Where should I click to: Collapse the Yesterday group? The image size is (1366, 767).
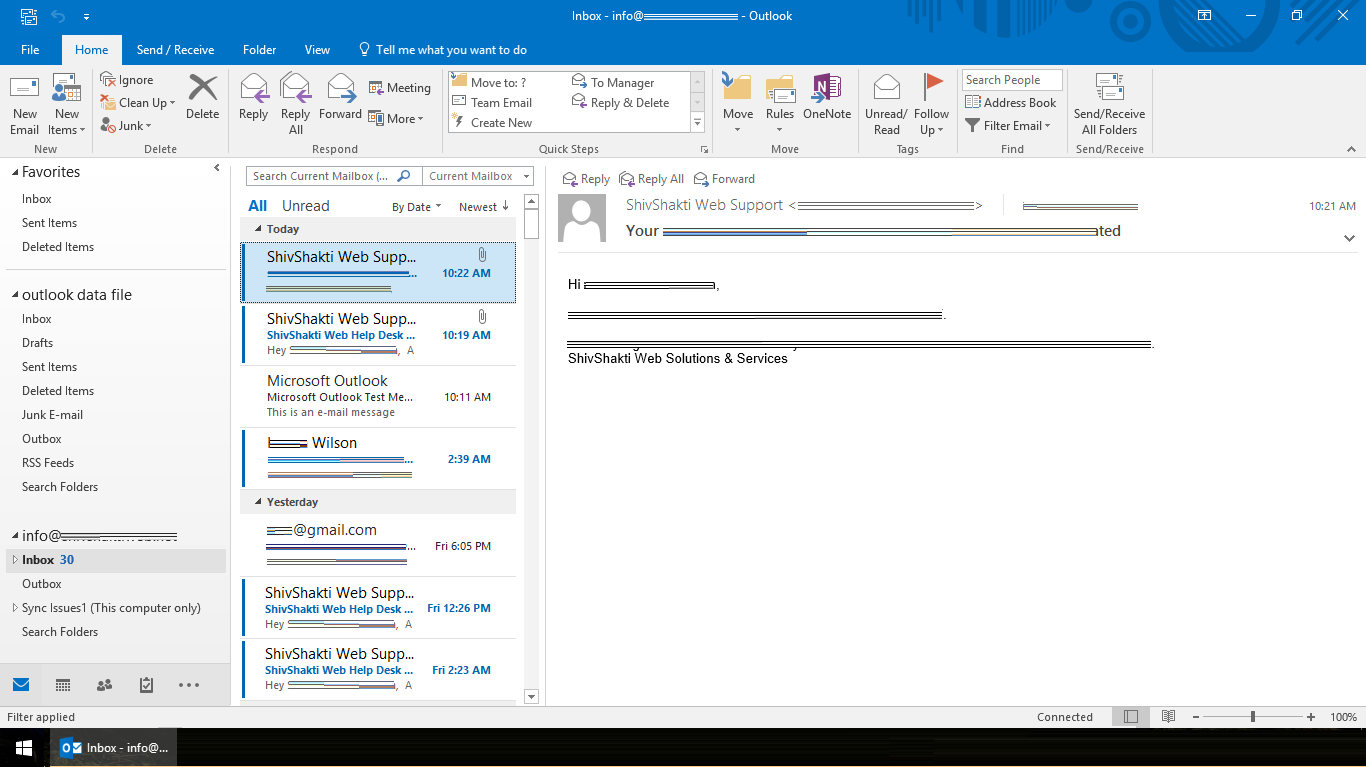point(259,502)
